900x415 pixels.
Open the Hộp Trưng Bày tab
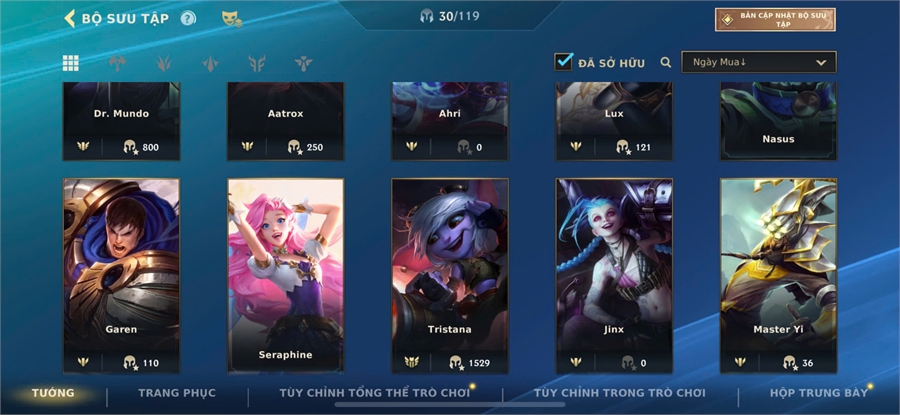[818, 393]
